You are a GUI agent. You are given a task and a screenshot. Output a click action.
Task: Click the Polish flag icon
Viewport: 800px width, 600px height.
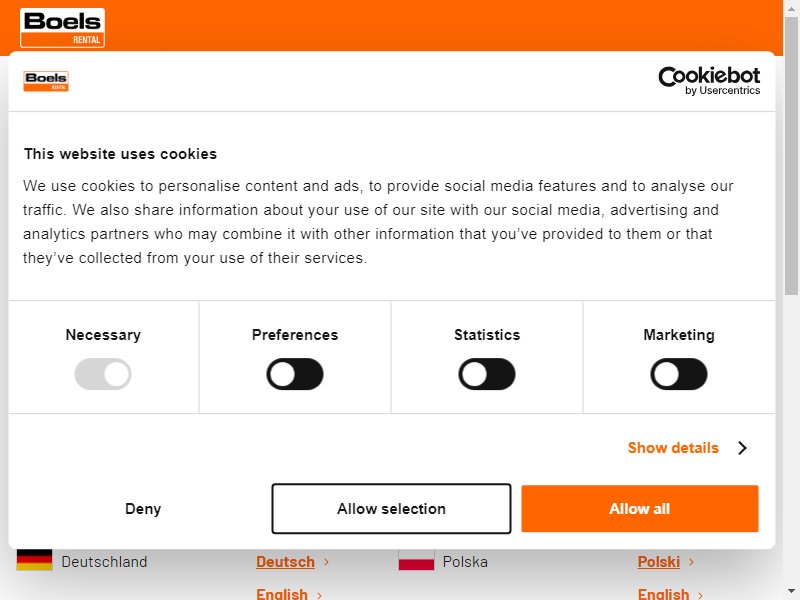(x=416, y=560)
